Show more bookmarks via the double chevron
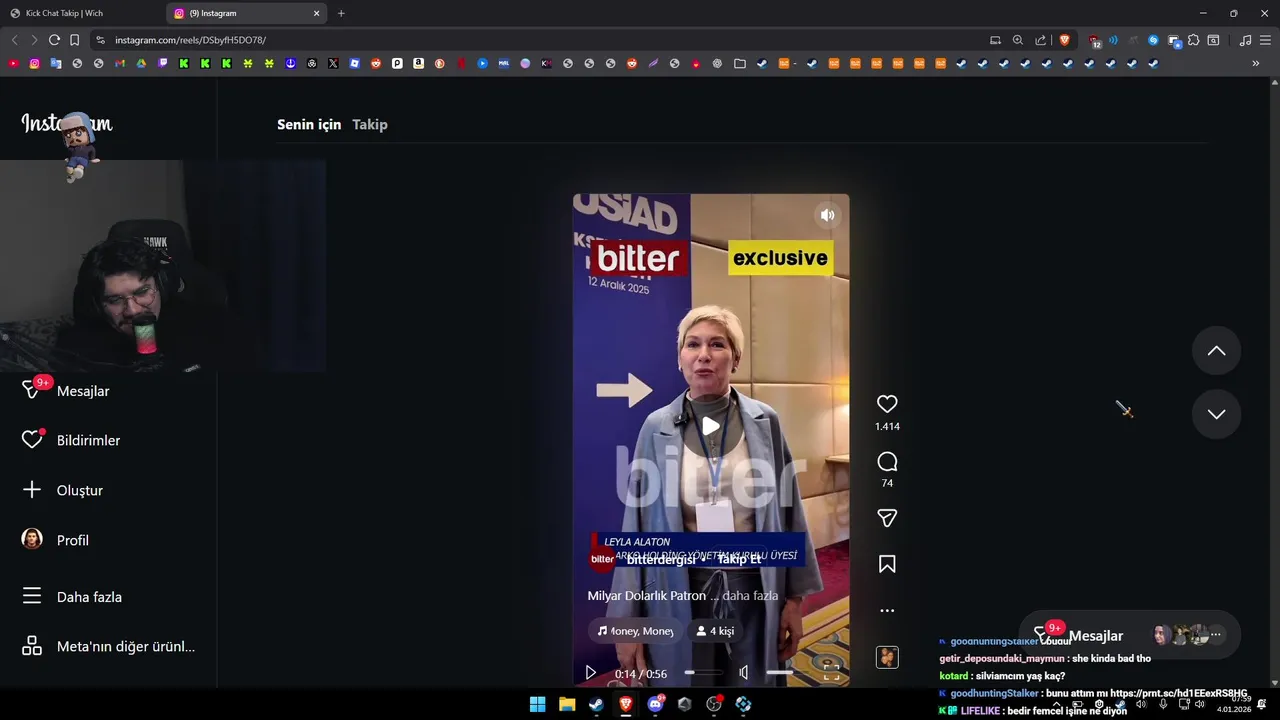This screenshot has width=1280, height=720. (x=1256, y=63)
